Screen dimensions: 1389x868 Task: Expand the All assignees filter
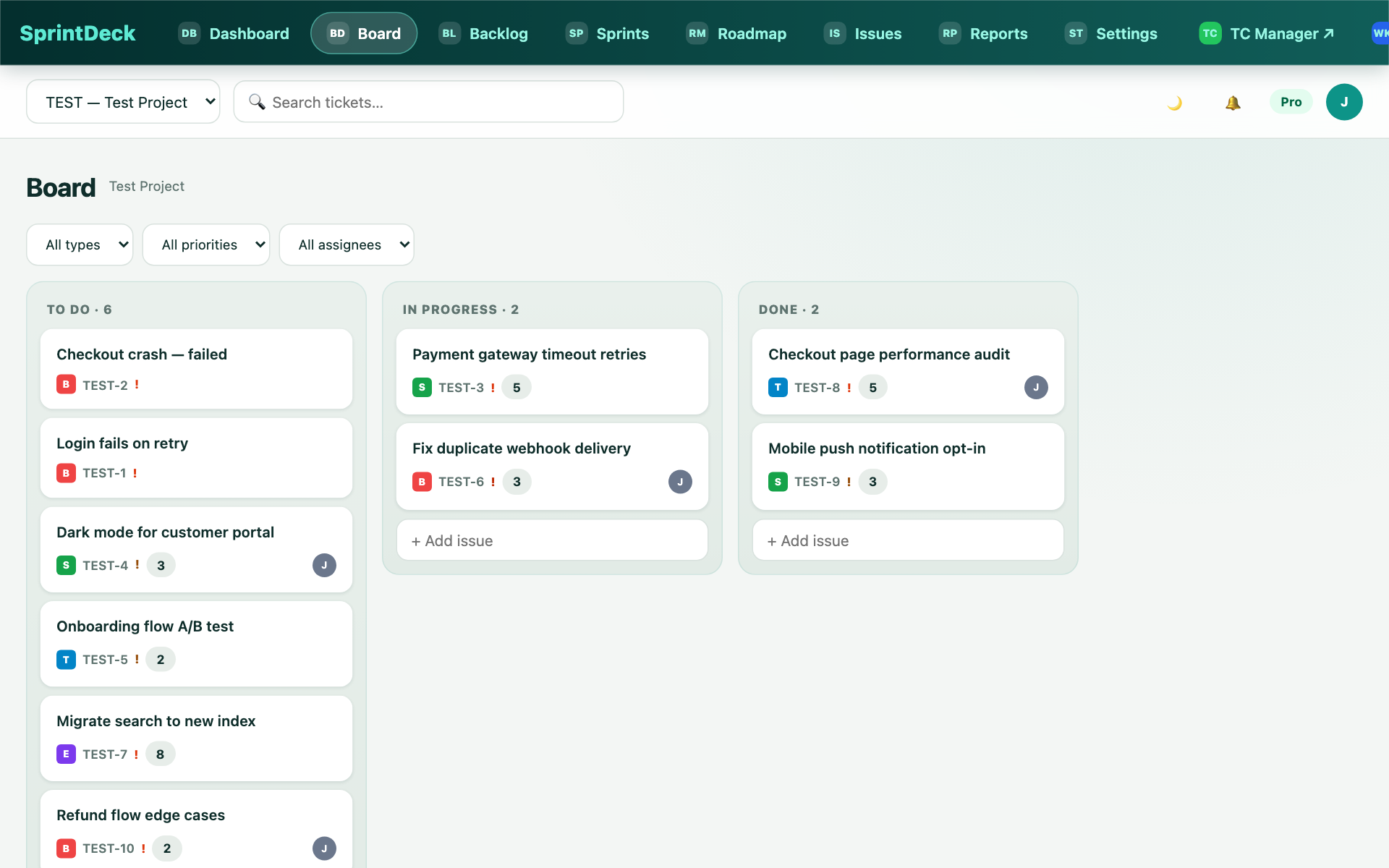click(347, 244)
